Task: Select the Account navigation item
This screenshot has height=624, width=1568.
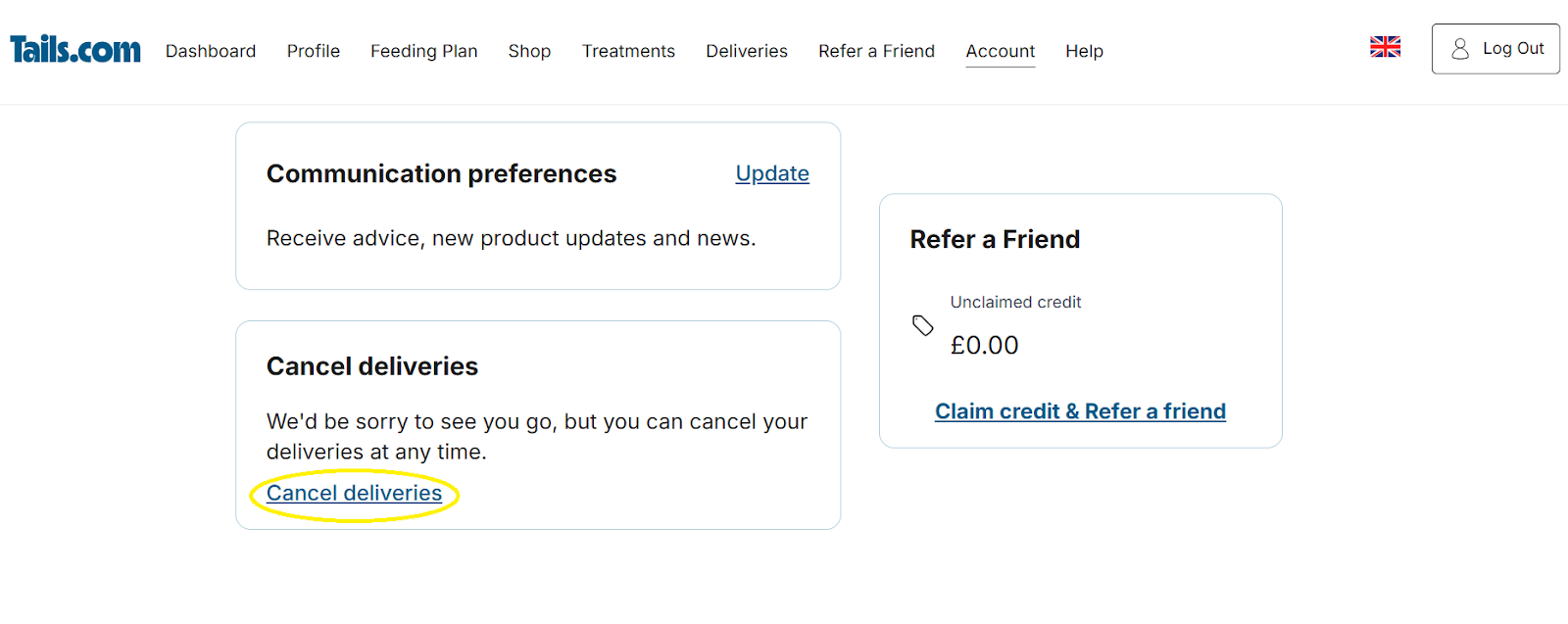Action: pyautogui.click(x=1000, y=51)
